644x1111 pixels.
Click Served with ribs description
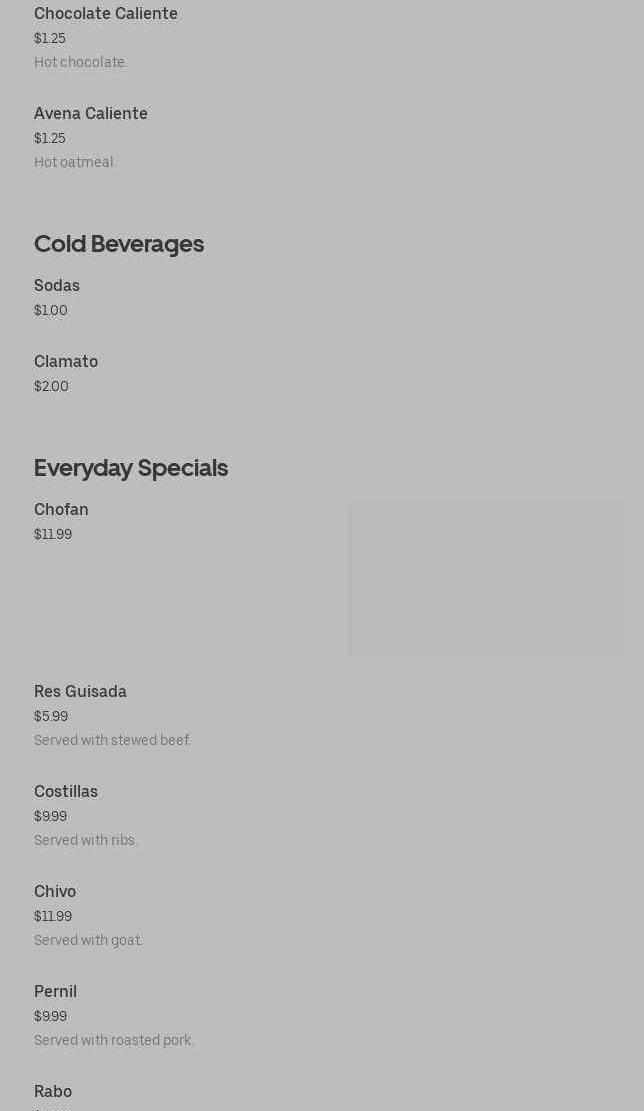click(85, 840)
